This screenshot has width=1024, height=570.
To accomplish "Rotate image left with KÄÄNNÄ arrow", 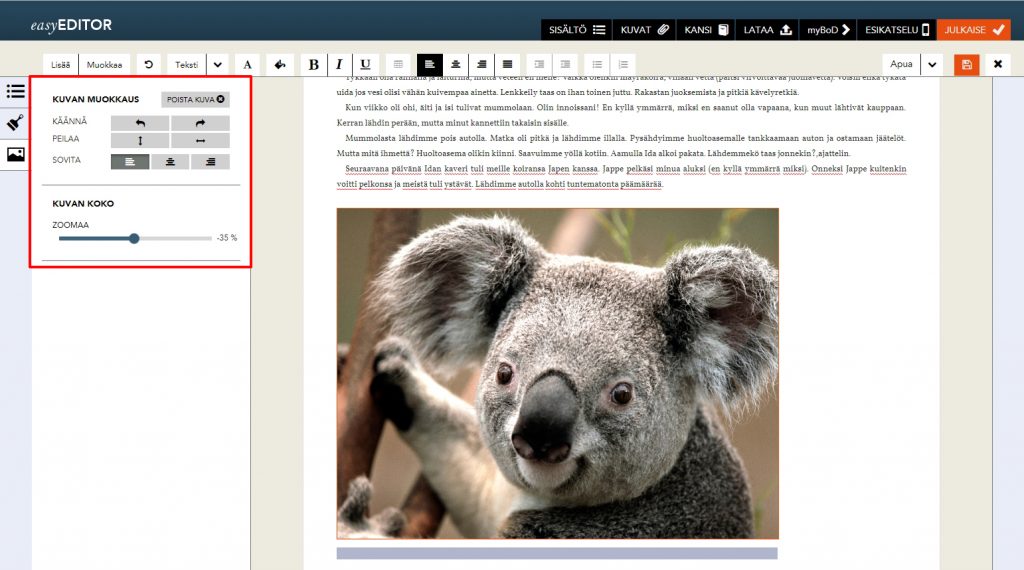I will tap(140, 123).
